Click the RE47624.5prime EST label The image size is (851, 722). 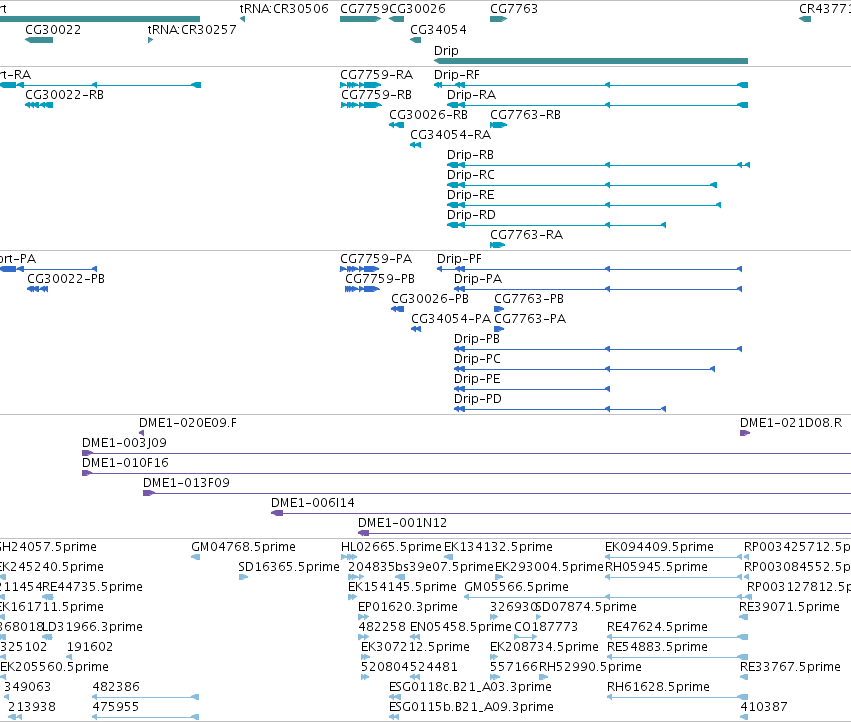tap(657, 627)
